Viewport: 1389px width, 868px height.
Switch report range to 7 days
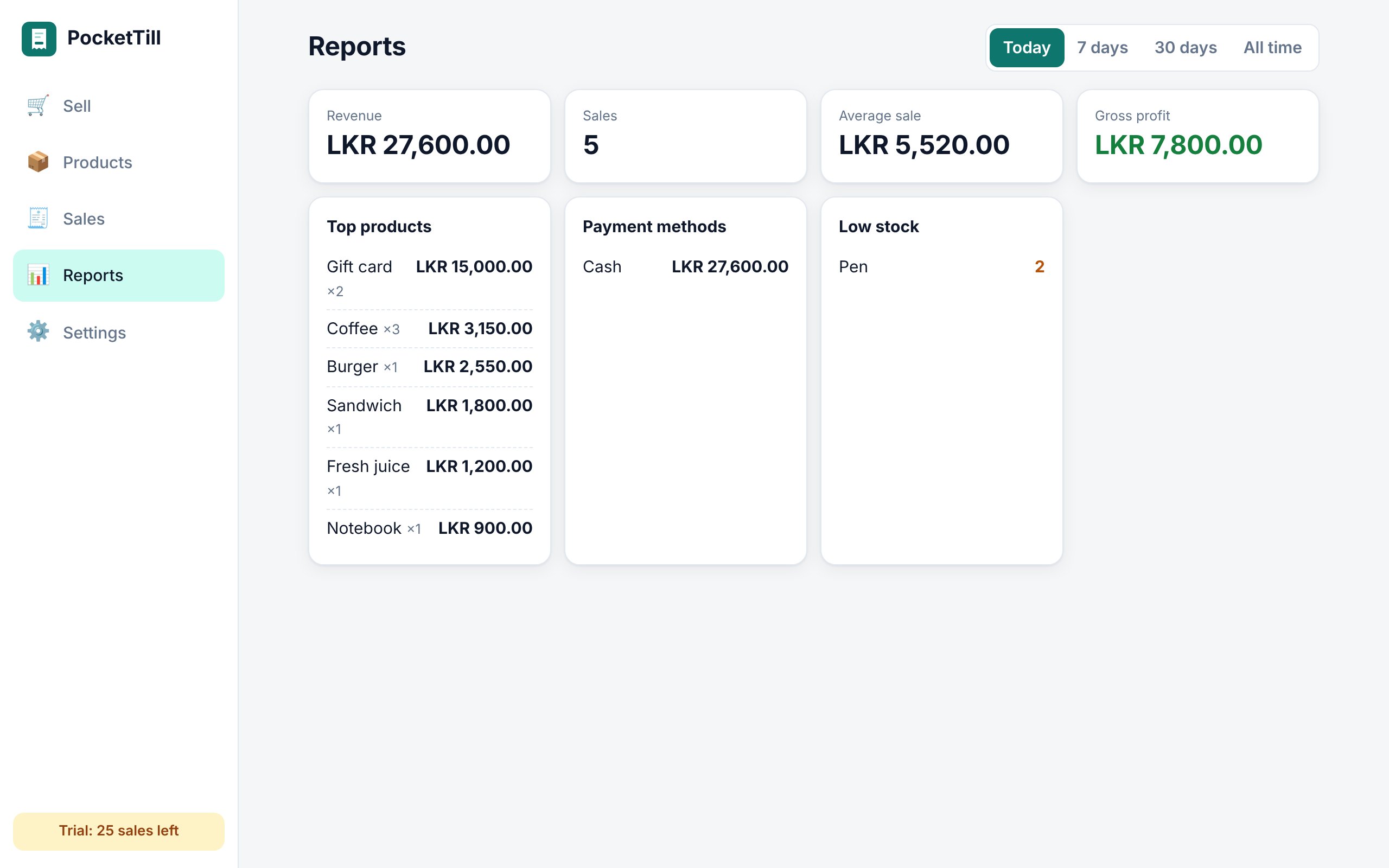click(x=1102, y=48)
